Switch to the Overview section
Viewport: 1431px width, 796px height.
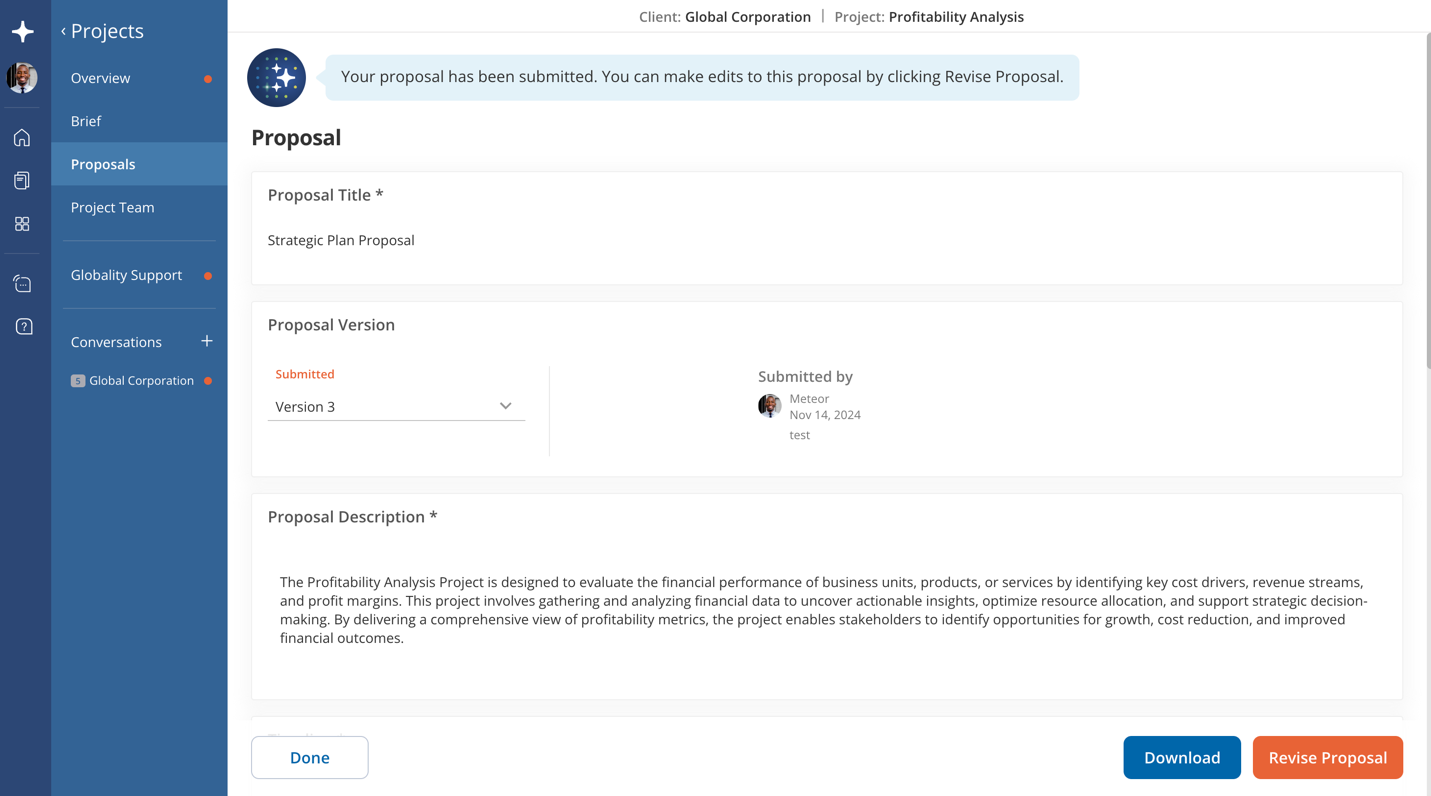(x=100, y=77)
